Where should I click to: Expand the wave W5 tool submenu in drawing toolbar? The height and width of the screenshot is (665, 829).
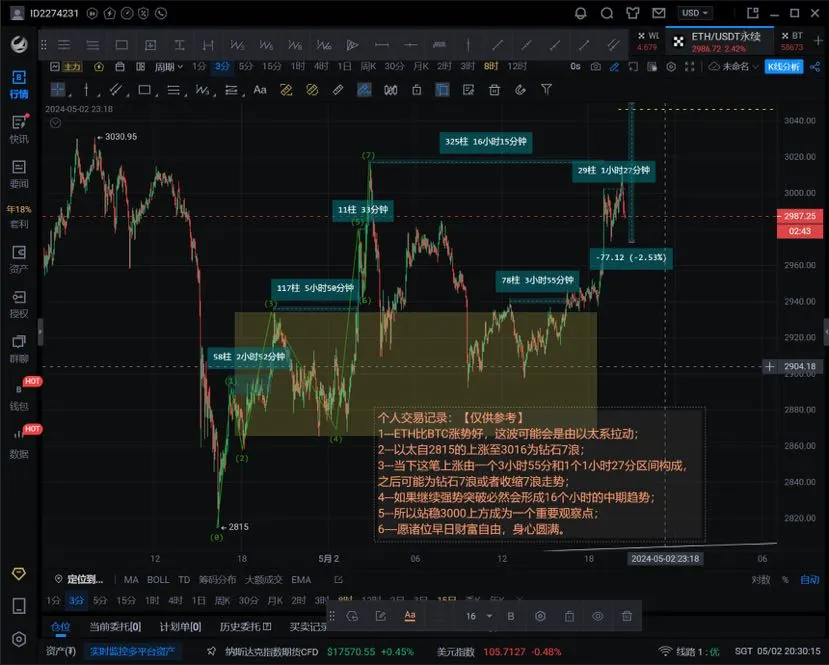(x=215, y=95)
